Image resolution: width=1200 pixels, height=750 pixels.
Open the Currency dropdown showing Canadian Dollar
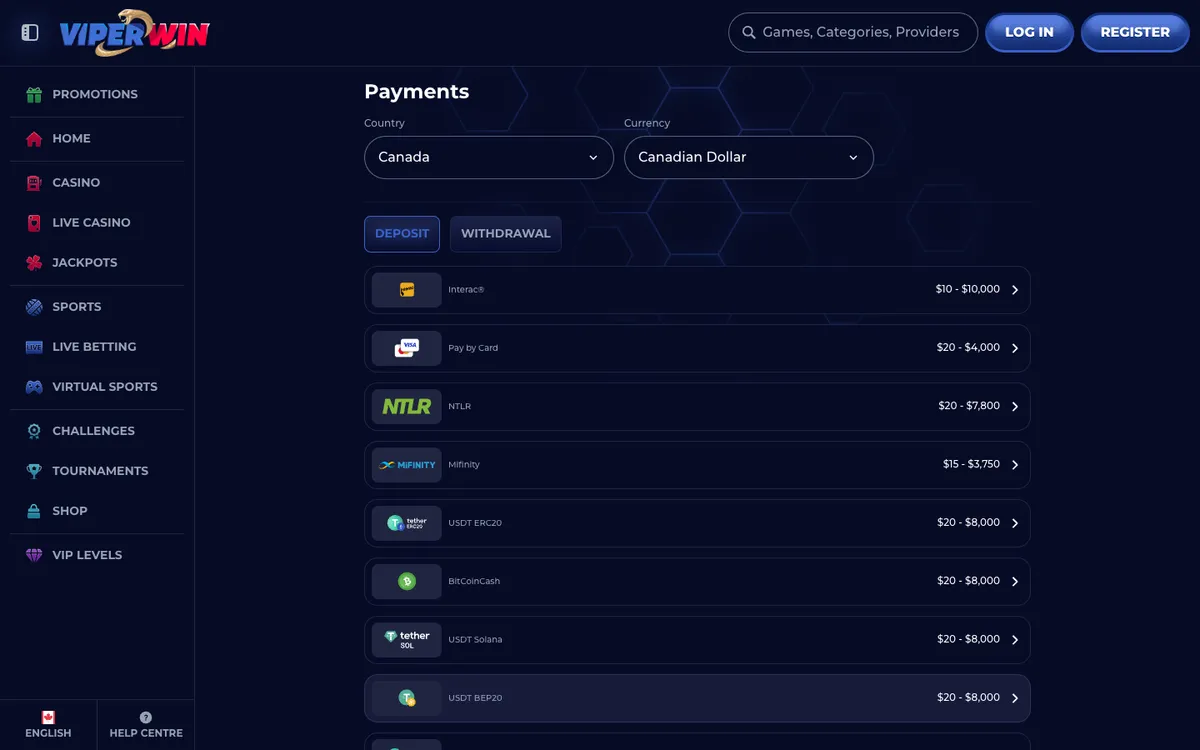pyautogui.click(x=749, y=158)
